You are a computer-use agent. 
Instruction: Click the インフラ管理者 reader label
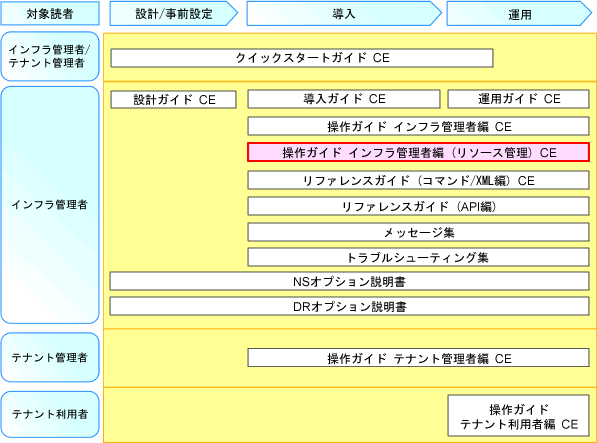tap(50, 205)
